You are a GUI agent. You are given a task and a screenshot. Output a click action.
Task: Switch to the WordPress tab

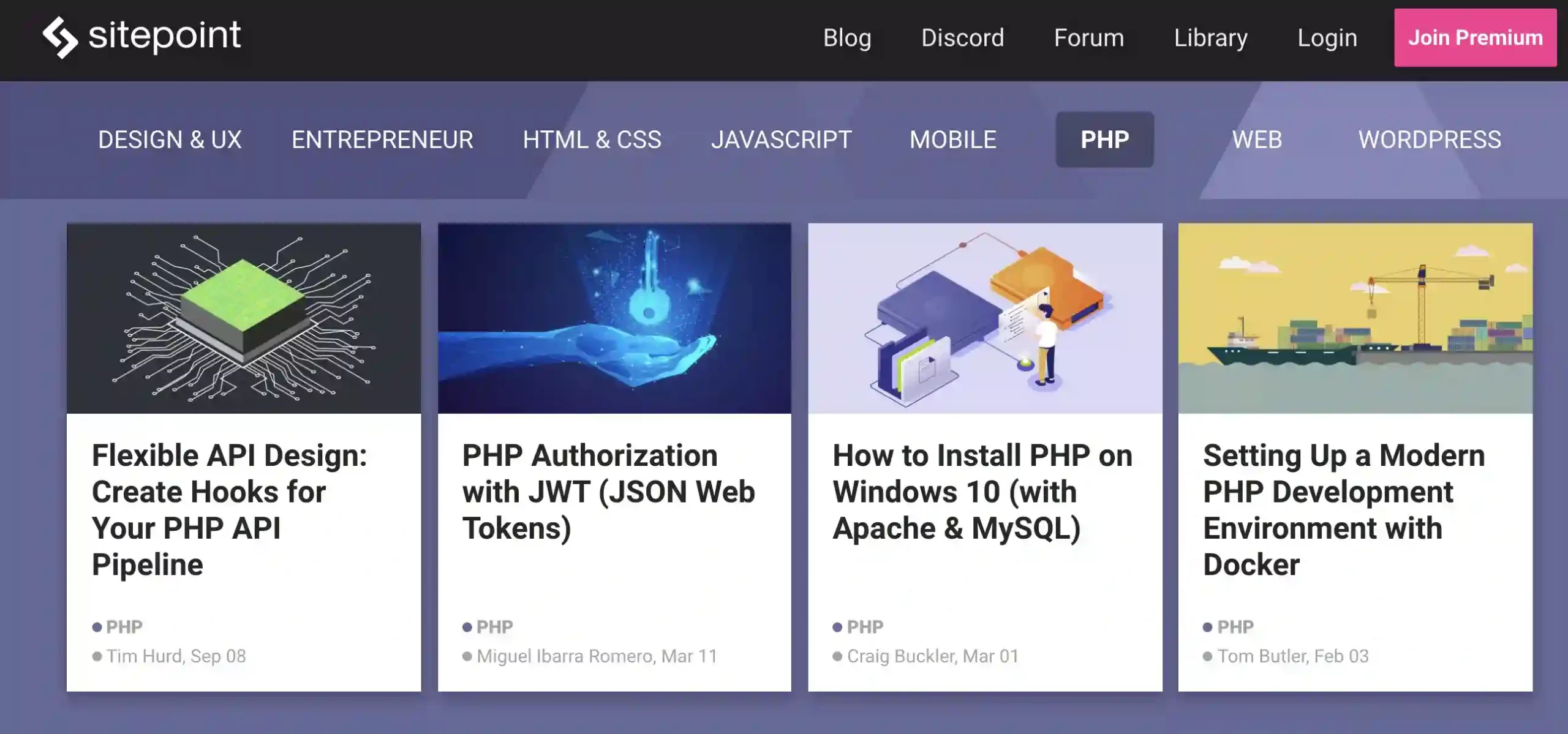pyautogui.click(x=1430, y=140)
